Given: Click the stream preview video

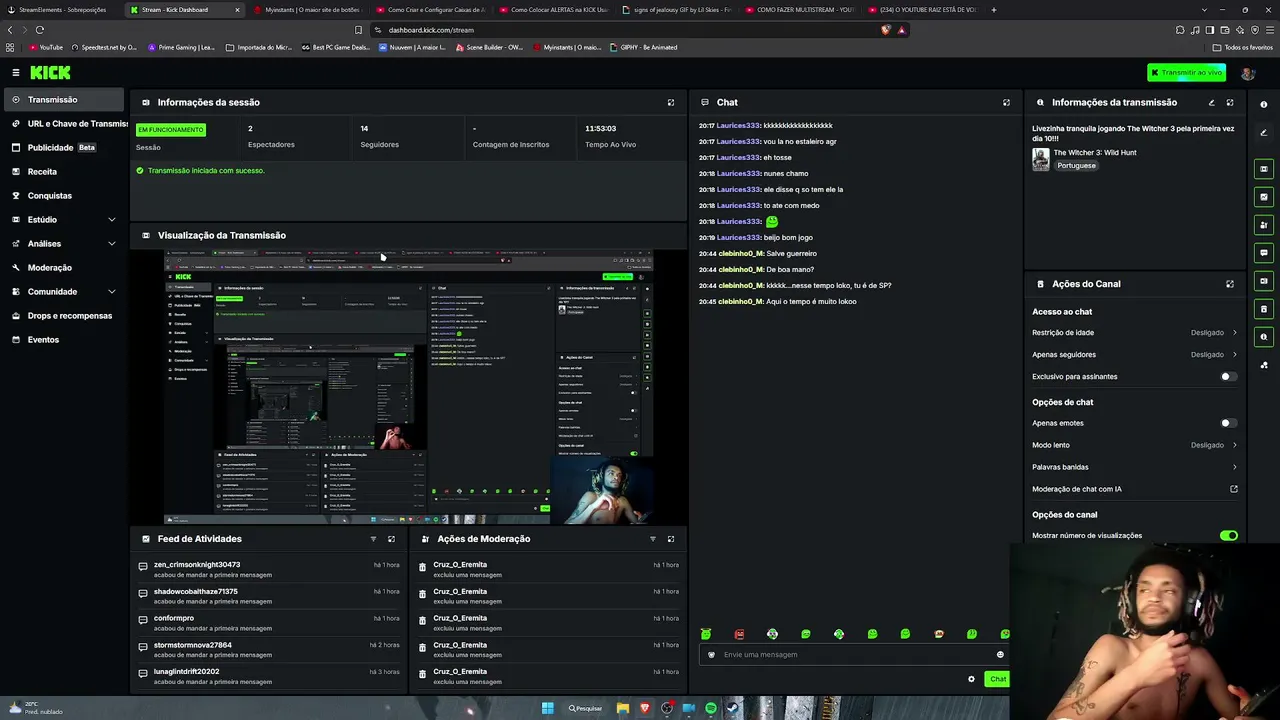Looking at the screenshot, I should [409, 387].
